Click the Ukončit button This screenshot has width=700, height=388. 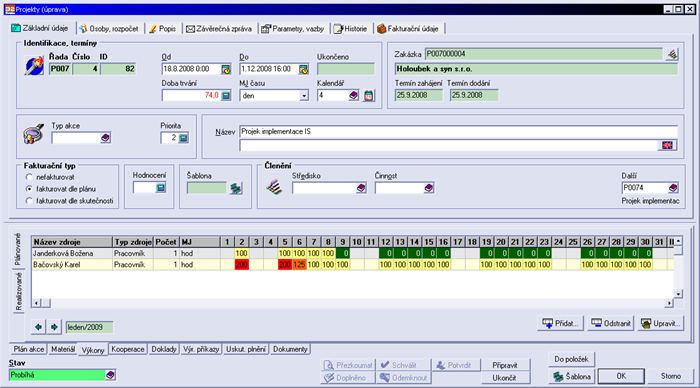click(505, 378)
